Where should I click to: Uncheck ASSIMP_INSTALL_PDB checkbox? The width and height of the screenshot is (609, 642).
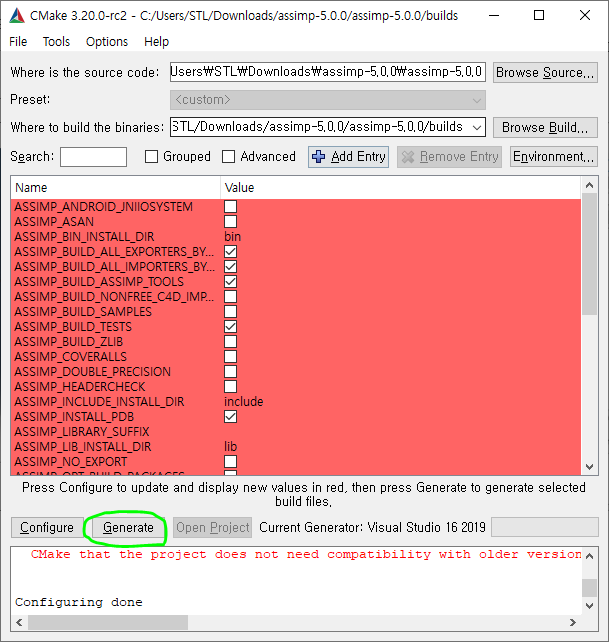pos(231,416)
